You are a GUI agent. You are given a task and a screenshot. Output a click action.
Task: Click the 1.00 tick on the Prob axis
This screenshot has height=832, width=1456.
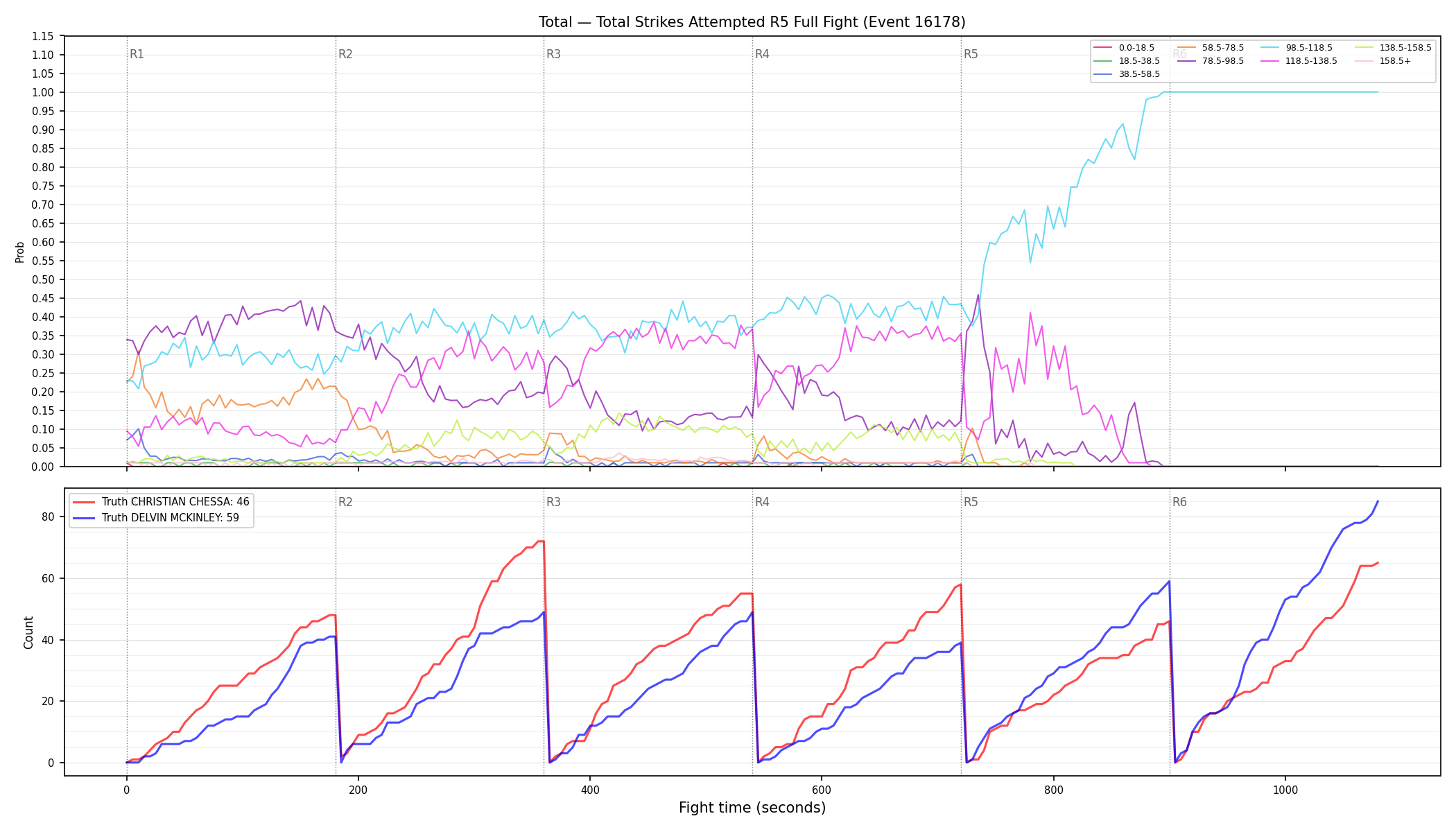tap(42, 92)
